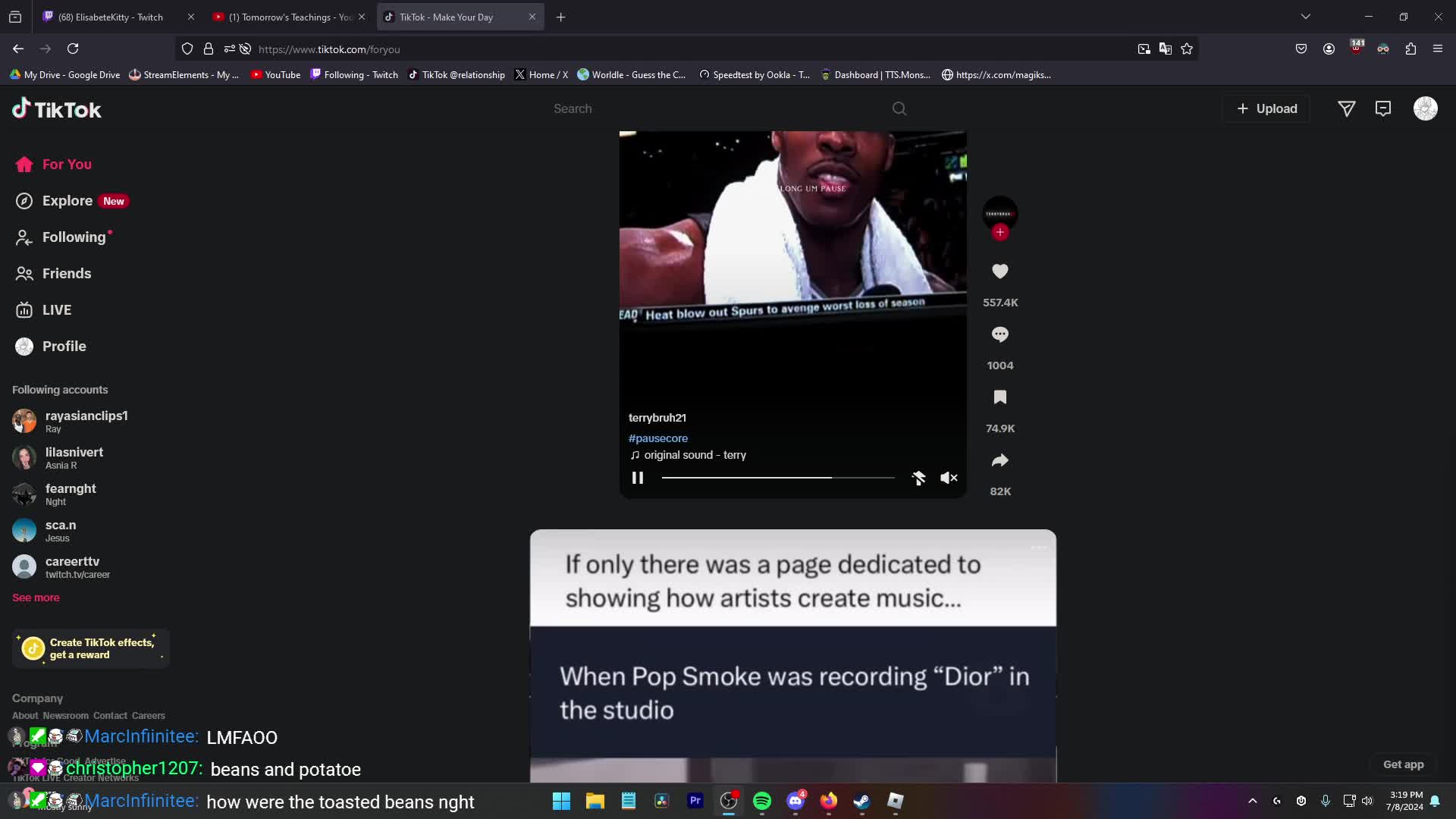Open Discord from the taskbar
Image resolution: width=1456 pixels, height=819 pixels.
tap(795, 801)
